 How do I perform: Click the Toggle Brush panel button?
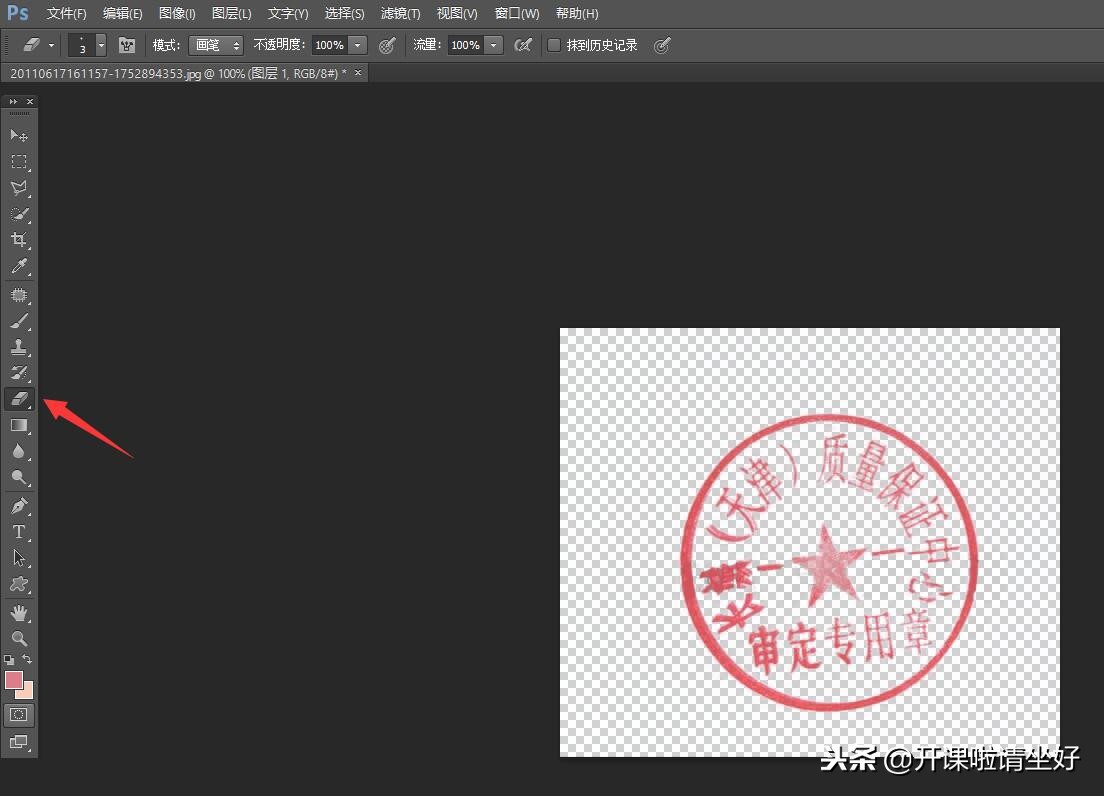point(127,45)
